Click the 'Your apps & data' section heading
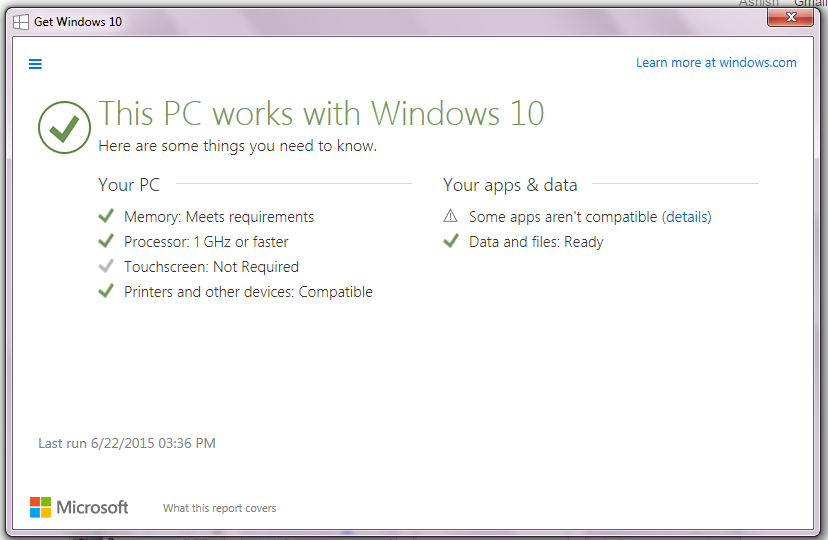The image size is (828, 540). tap(510, 185)
